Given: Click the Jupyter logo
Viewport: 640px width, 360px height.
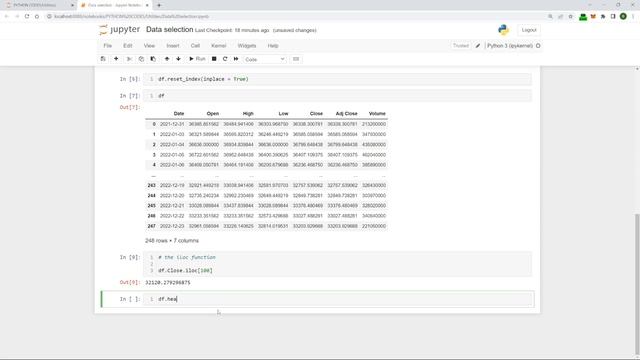Looking at the screenshot, I should (120, 30).
